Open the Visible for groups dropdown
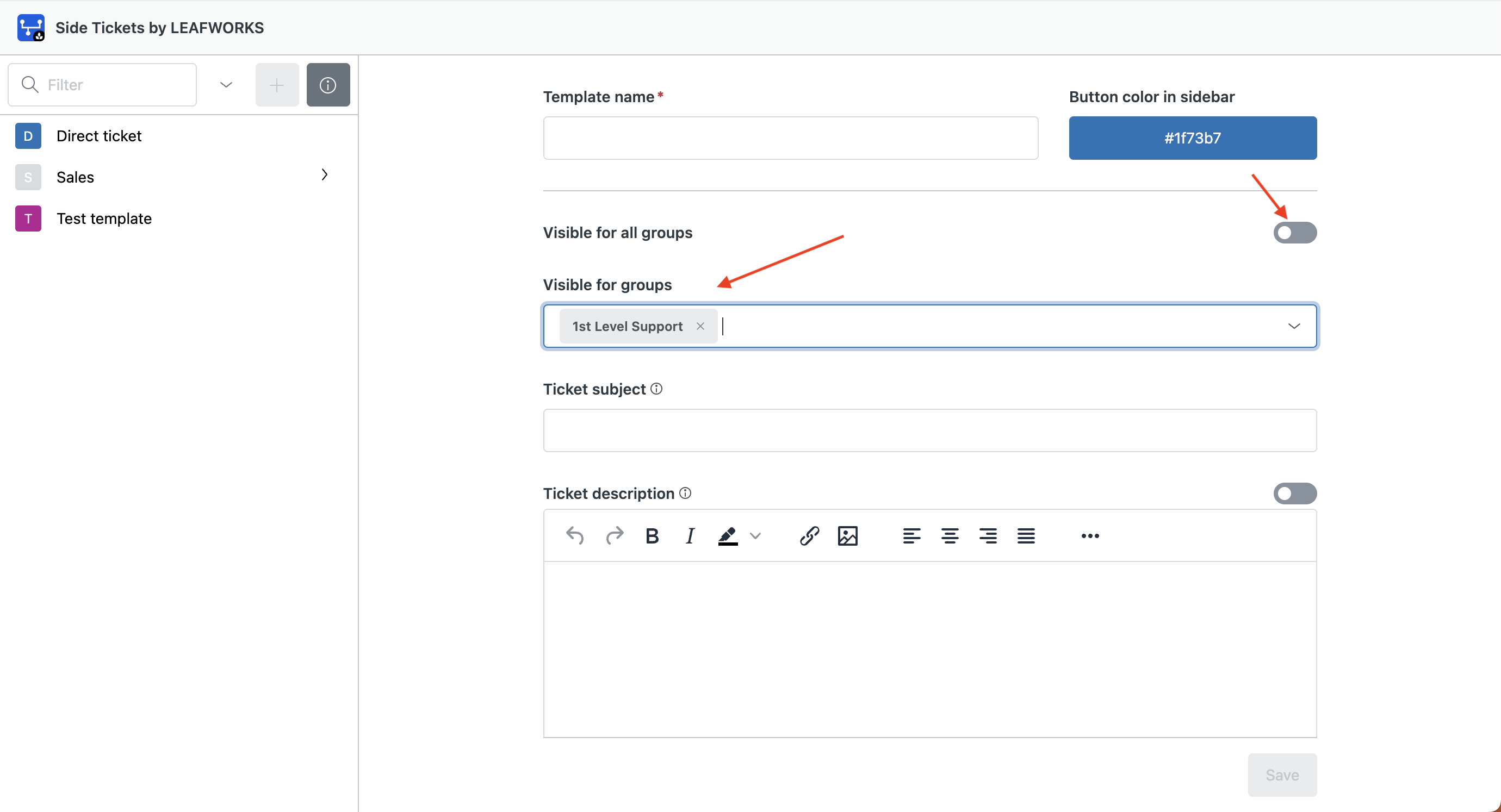The height and width of the screenshot is (812, 1501). click(1294, 326)
